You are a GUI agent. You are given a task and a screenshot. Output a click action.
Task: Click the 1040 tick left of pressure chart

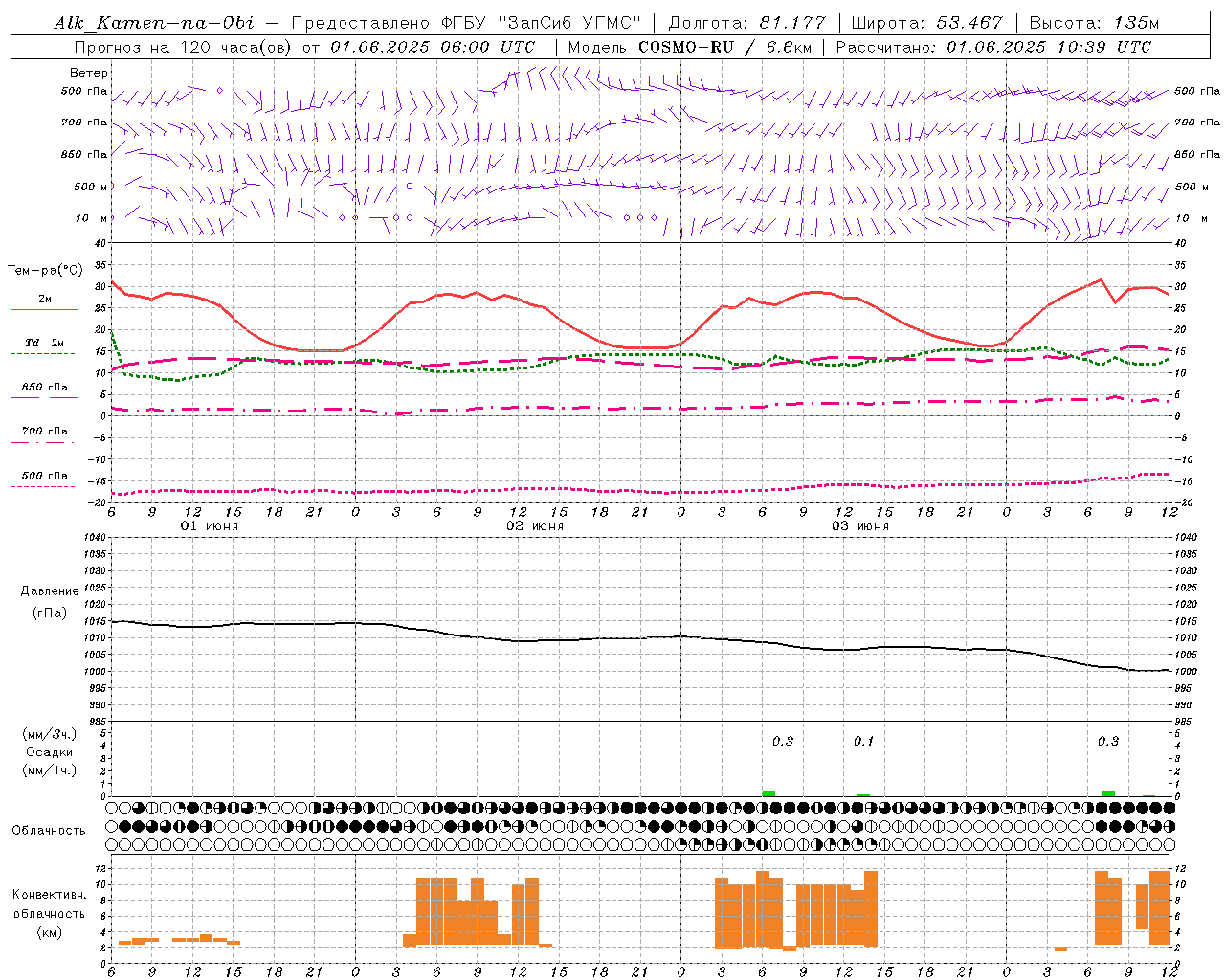click(94, 538)
